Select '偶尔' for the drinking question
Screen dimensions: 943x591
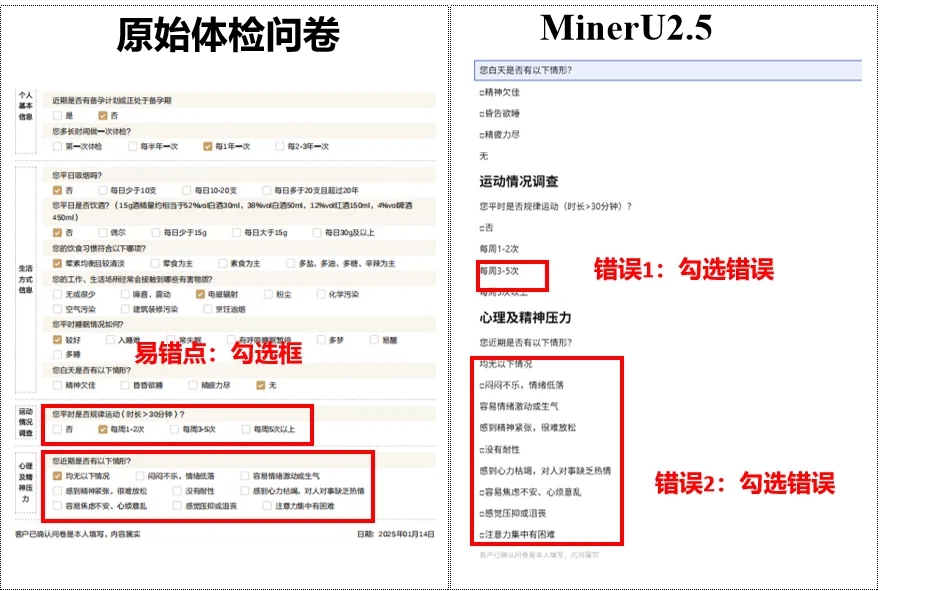(103, 233)
